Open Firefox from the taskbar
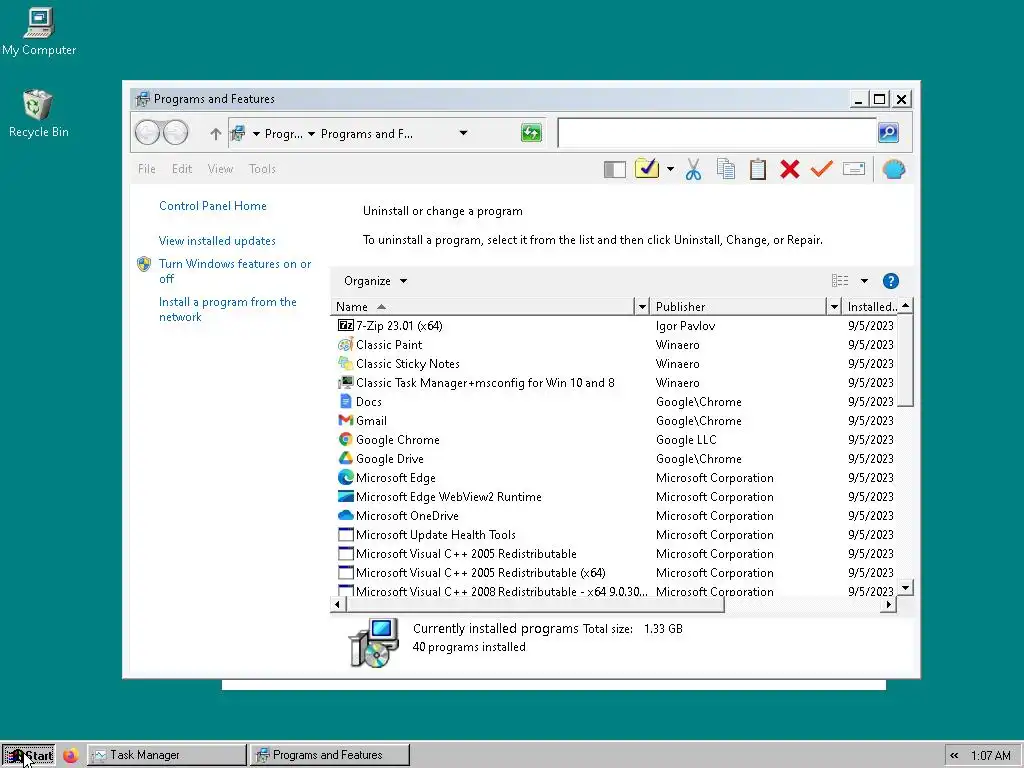The height and width of the screenshot is (768, 1024). point(71,755)
